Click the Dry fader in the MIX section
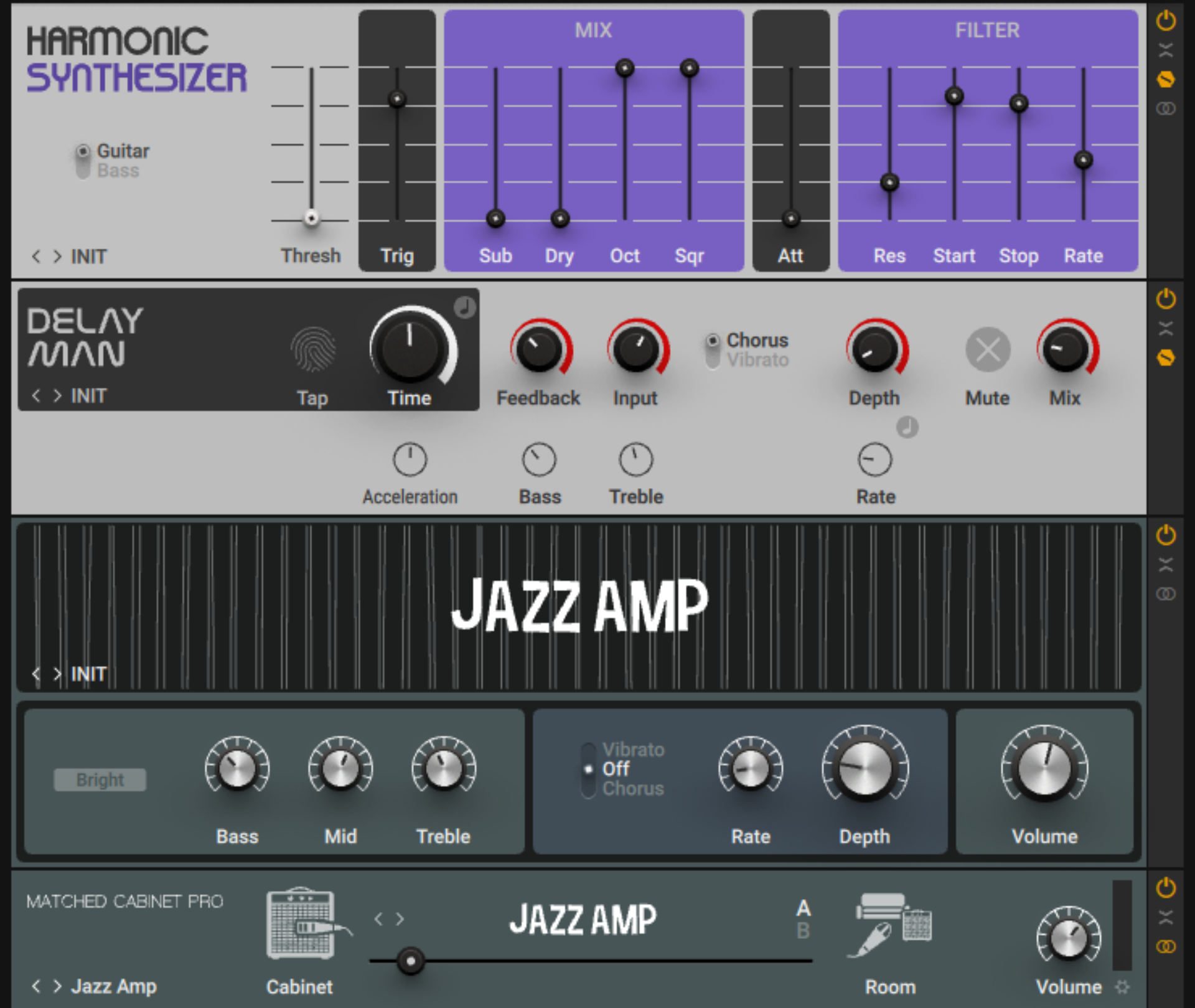Viewport: 1195px width, 1008px height. tap(560, 219)
